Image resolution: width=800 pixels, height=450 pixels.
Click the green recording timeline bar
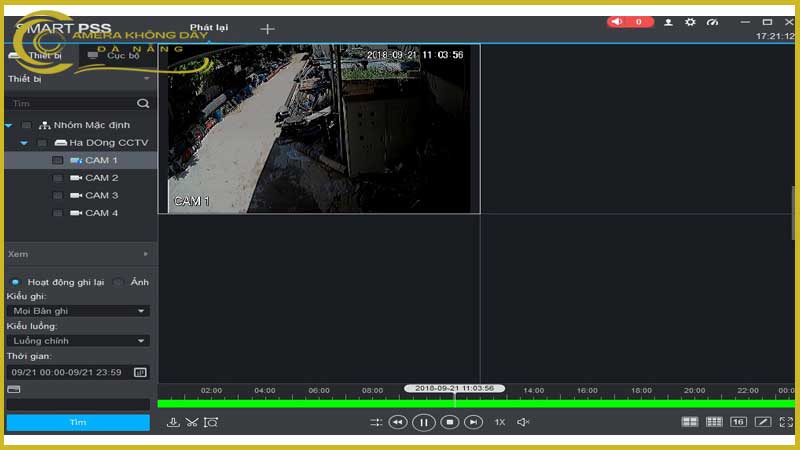pos(476,404)
